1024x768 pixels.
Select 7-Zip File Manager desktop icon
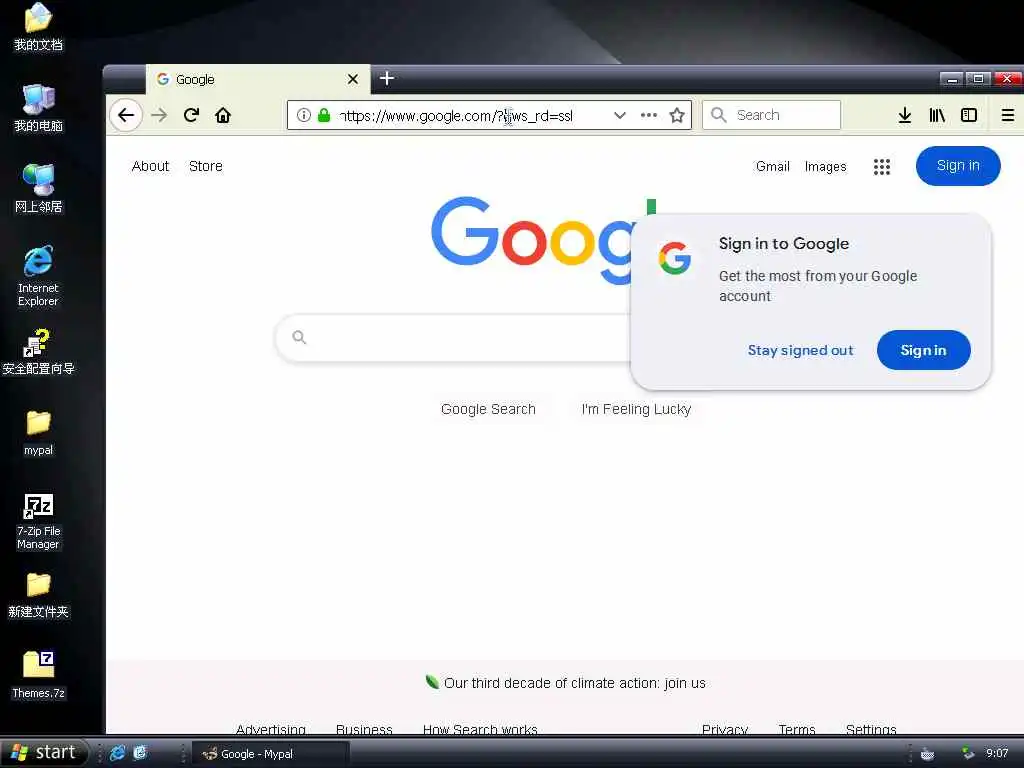38,522
